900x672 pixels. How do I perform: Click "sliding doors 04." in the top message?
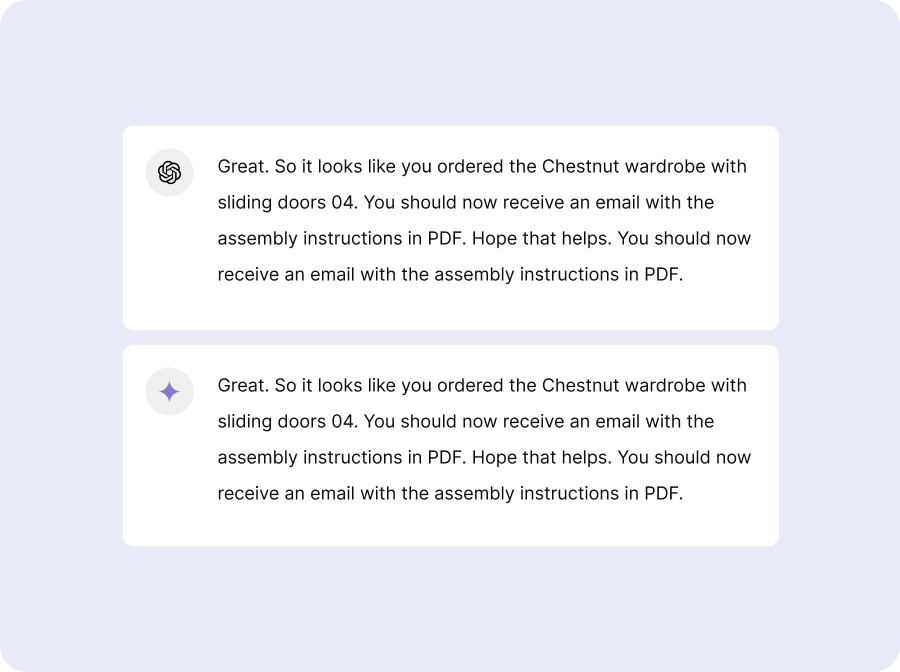[288, 203]
